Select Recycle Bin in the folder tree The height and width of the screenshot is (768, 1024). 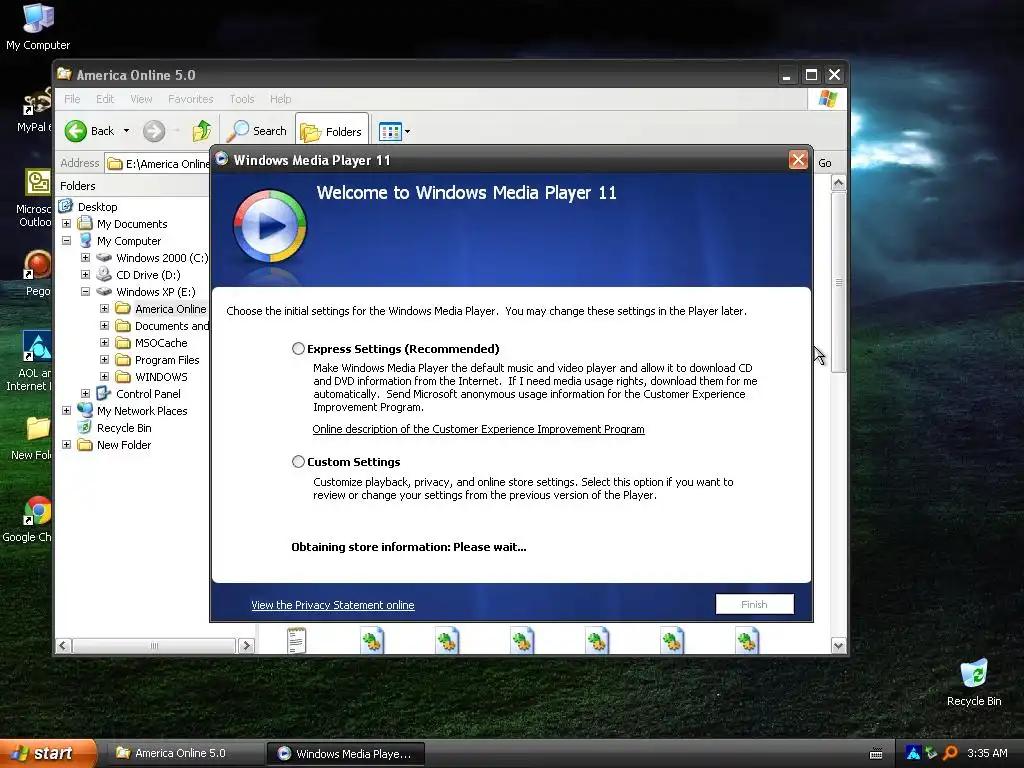click(x=123, y=428)
